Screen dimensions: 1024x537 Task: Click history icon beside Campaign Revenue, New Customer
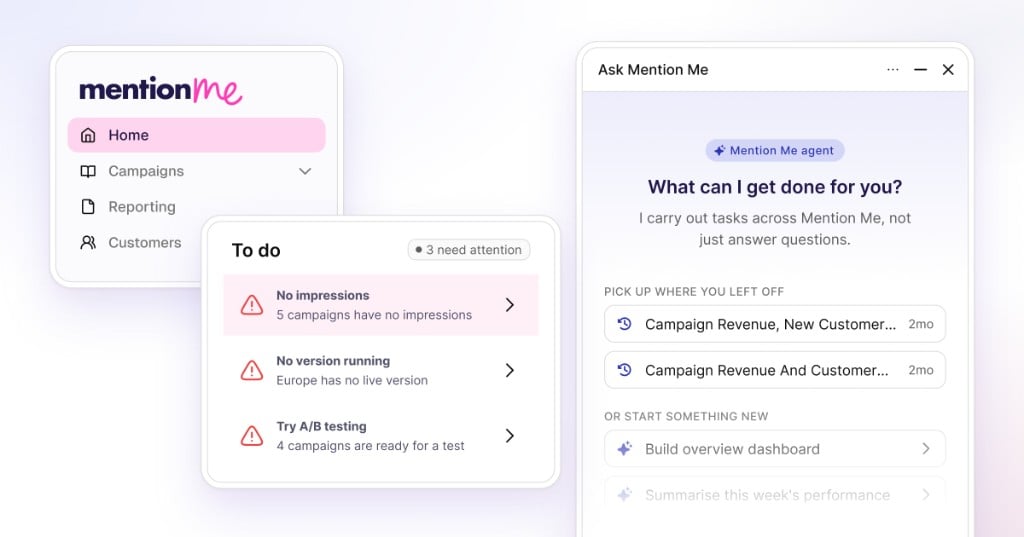coord(625,324)
